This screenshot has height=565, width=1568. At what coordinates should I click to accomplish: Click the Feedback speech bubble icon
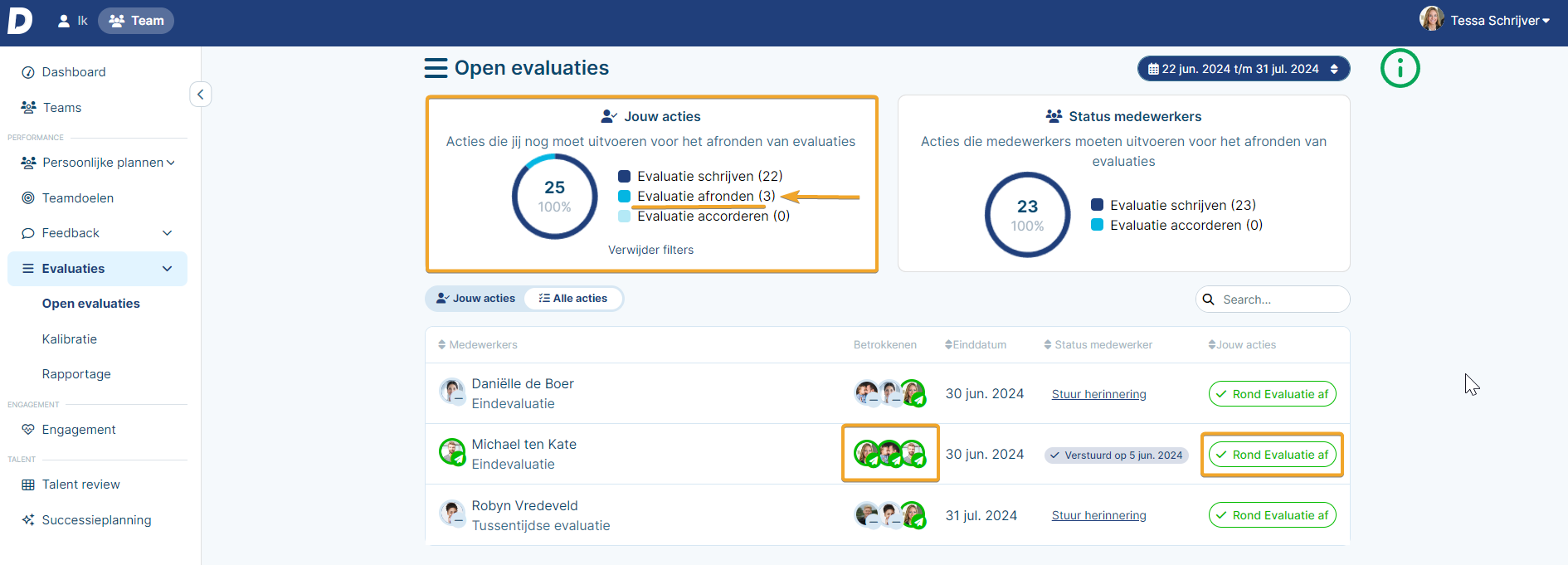click(28, 233)
